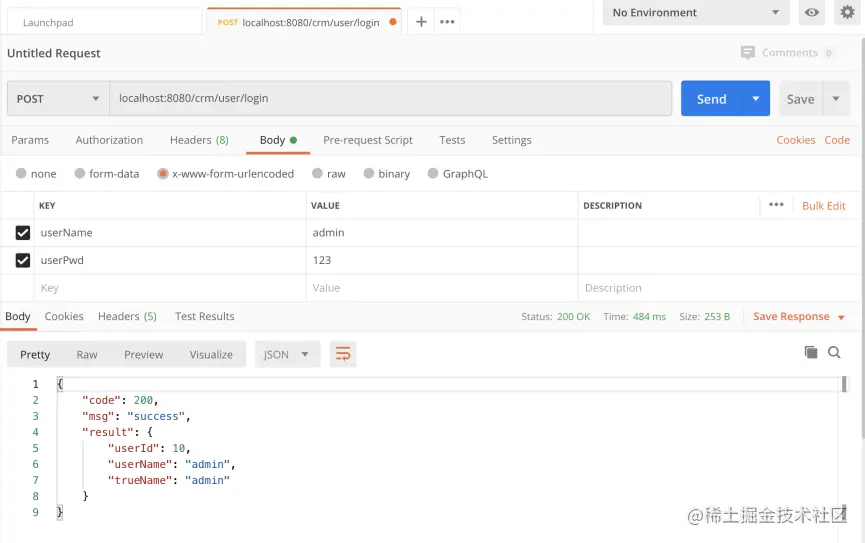Click line number 4 in response
865x543 pixels.
pos(35,432)
